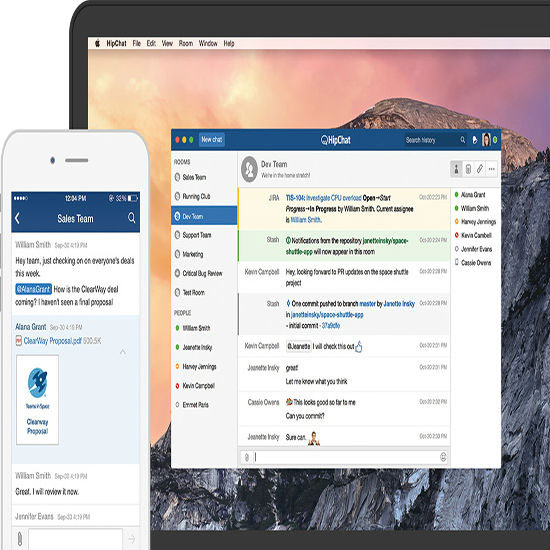Click the Dev Team room avatar icon
This screenshot has height=550, width=550.
pos(250,169)
